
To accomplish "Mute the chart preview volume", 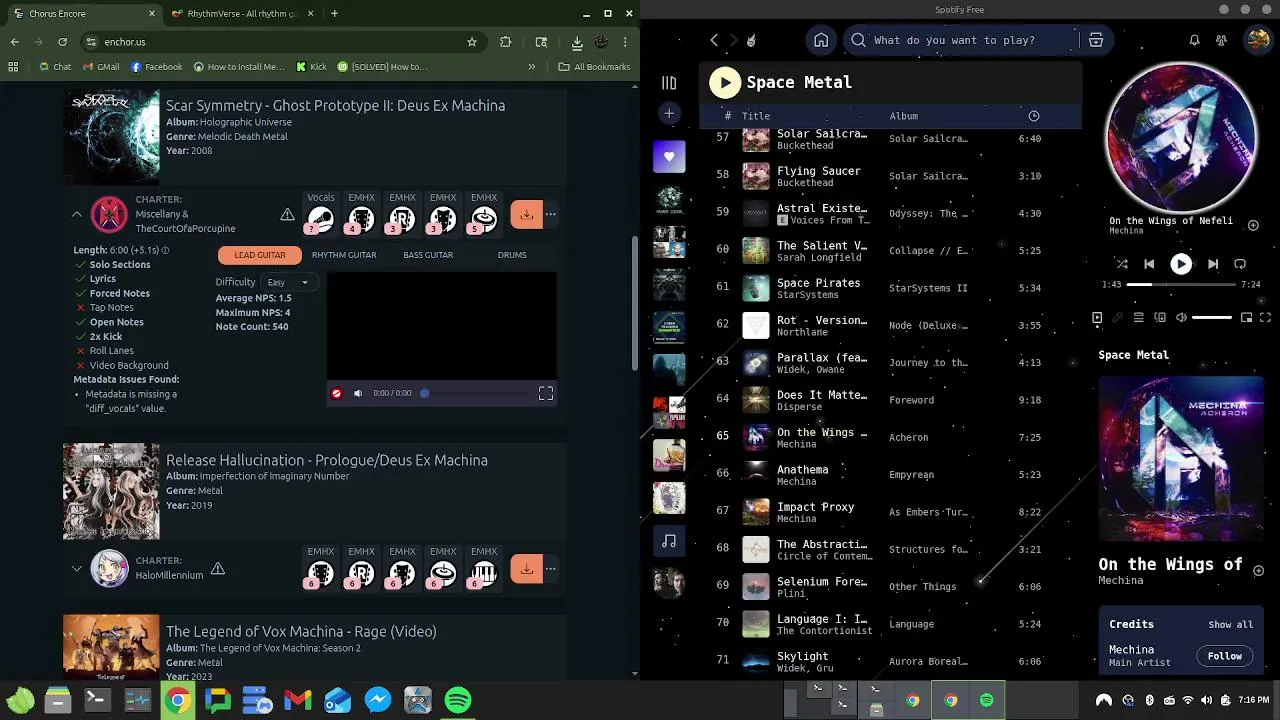I will pyautogui.click(x=358, y=393).
